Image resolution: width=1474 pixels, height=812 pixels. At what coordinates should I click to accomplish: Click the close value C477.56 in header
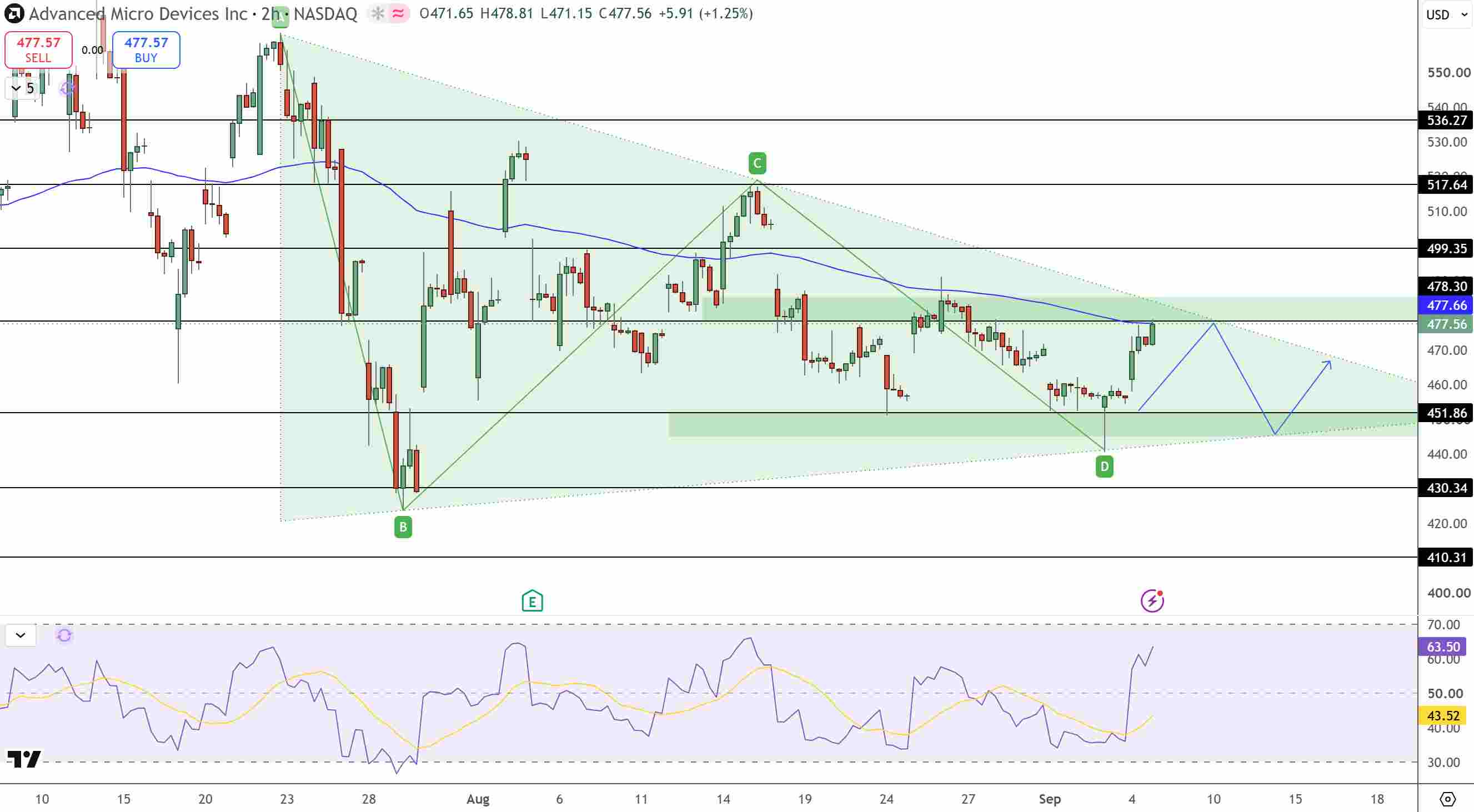[625, 13]
